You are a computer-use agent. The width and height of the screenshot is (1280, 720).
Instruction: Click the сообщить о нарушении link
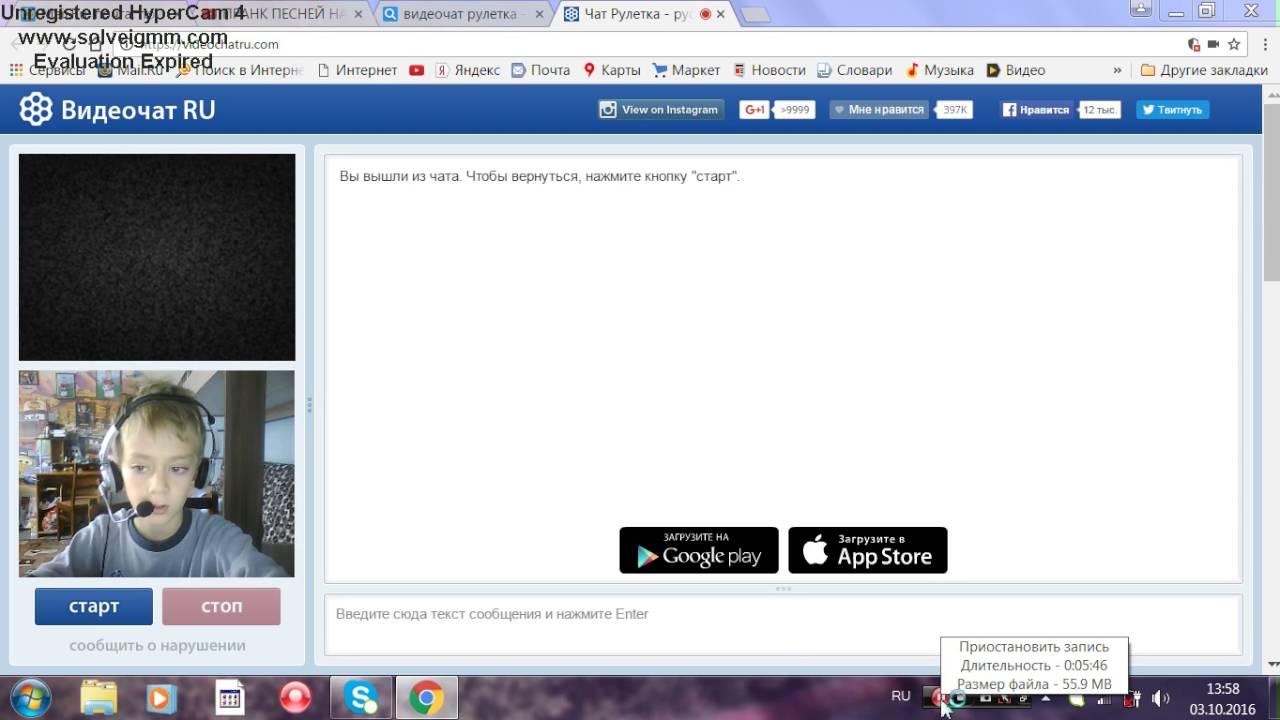pos(157,645)
